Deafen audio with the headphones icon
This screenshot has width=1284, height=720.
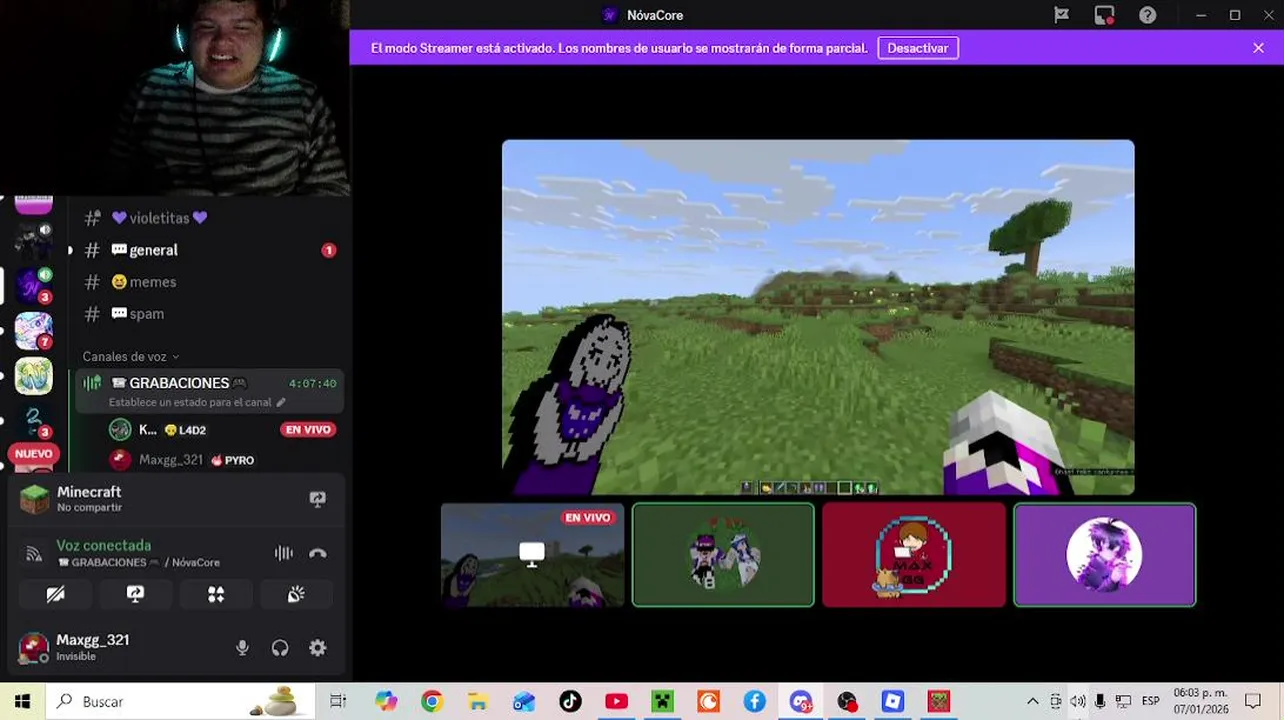tap(280, 648)
